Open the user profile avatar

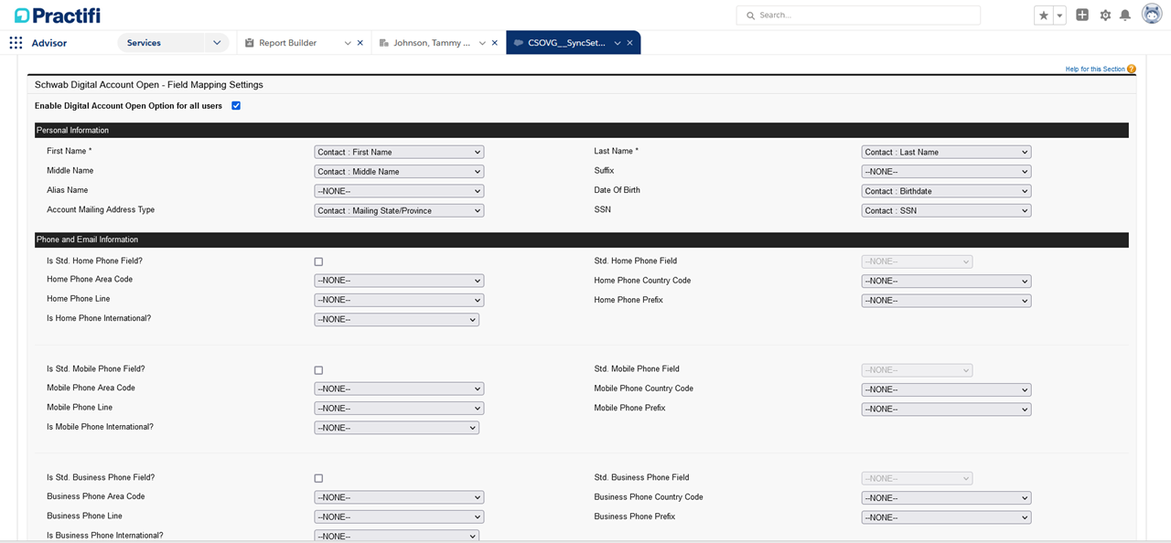1151,14
